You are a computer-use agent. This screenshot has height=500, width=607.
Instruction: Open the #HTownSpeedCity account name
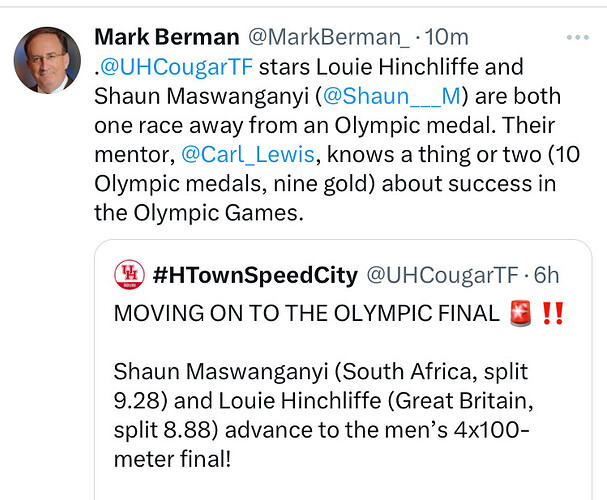(254, 273)
